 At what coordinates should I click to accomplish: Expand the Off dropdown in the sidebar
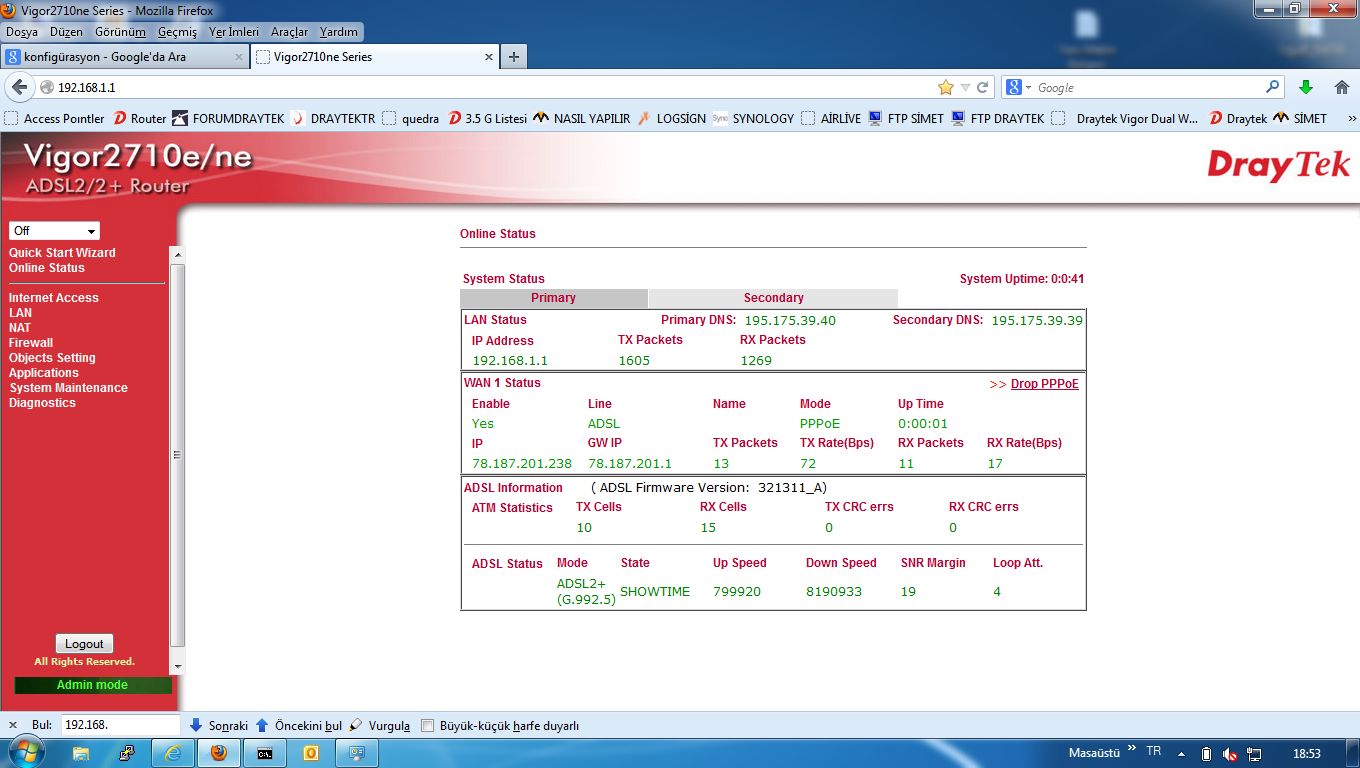(54, 231)
